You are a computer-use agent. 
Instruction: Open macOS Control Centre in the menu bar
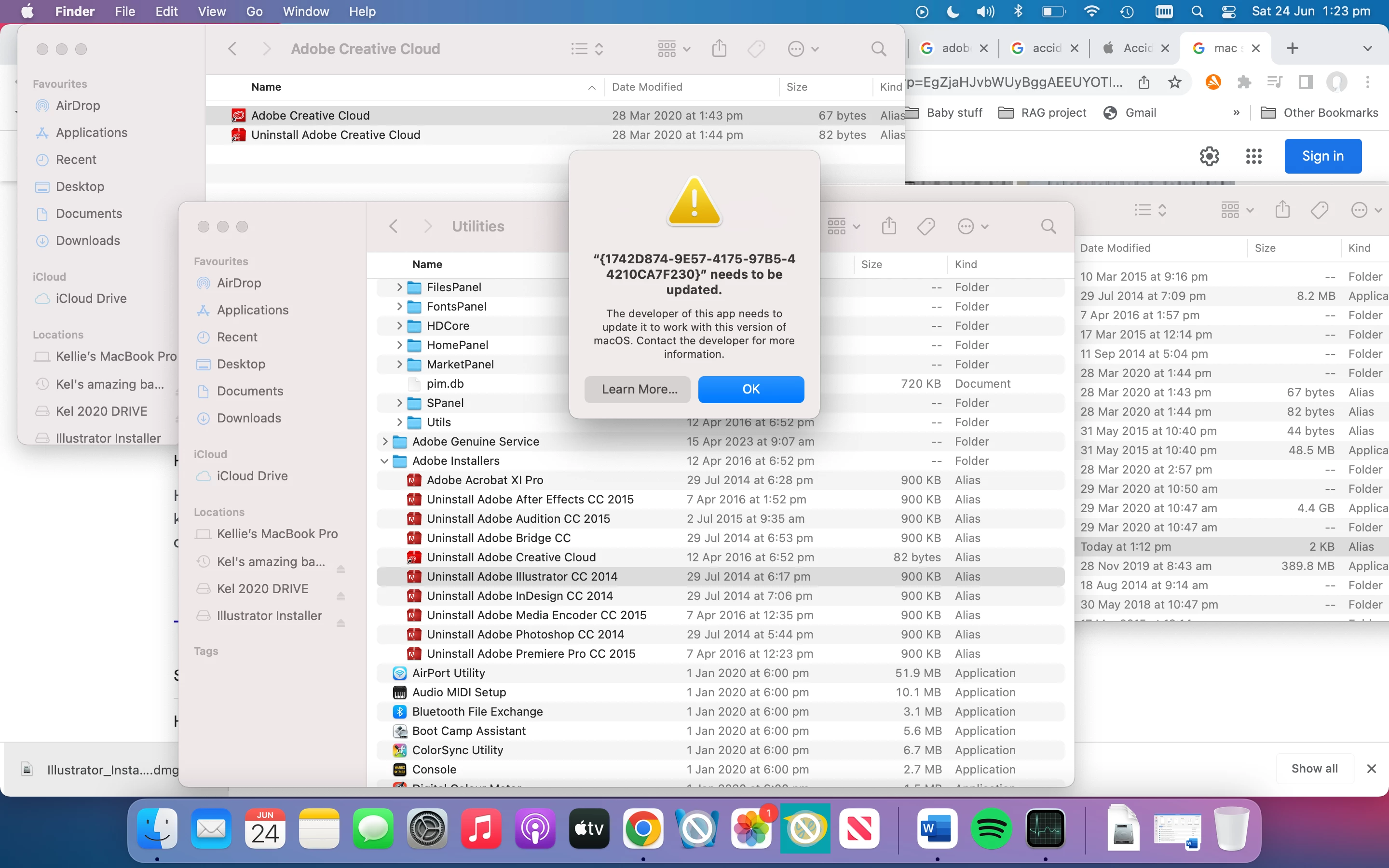click(x=1229, y=12)
